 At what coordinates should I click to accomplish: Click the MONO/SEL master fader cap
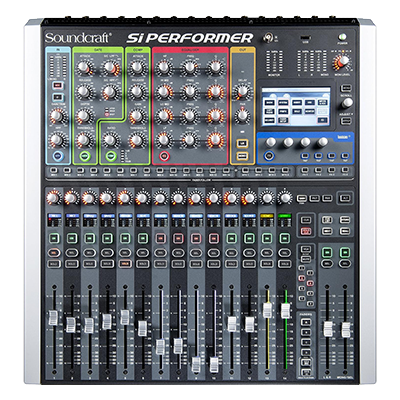tap(346, 329)
